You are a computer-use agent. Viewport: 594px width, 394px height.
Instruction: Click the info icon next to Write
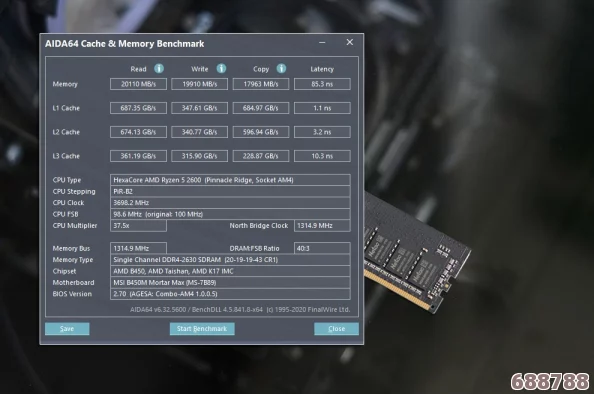pos(221,69)
